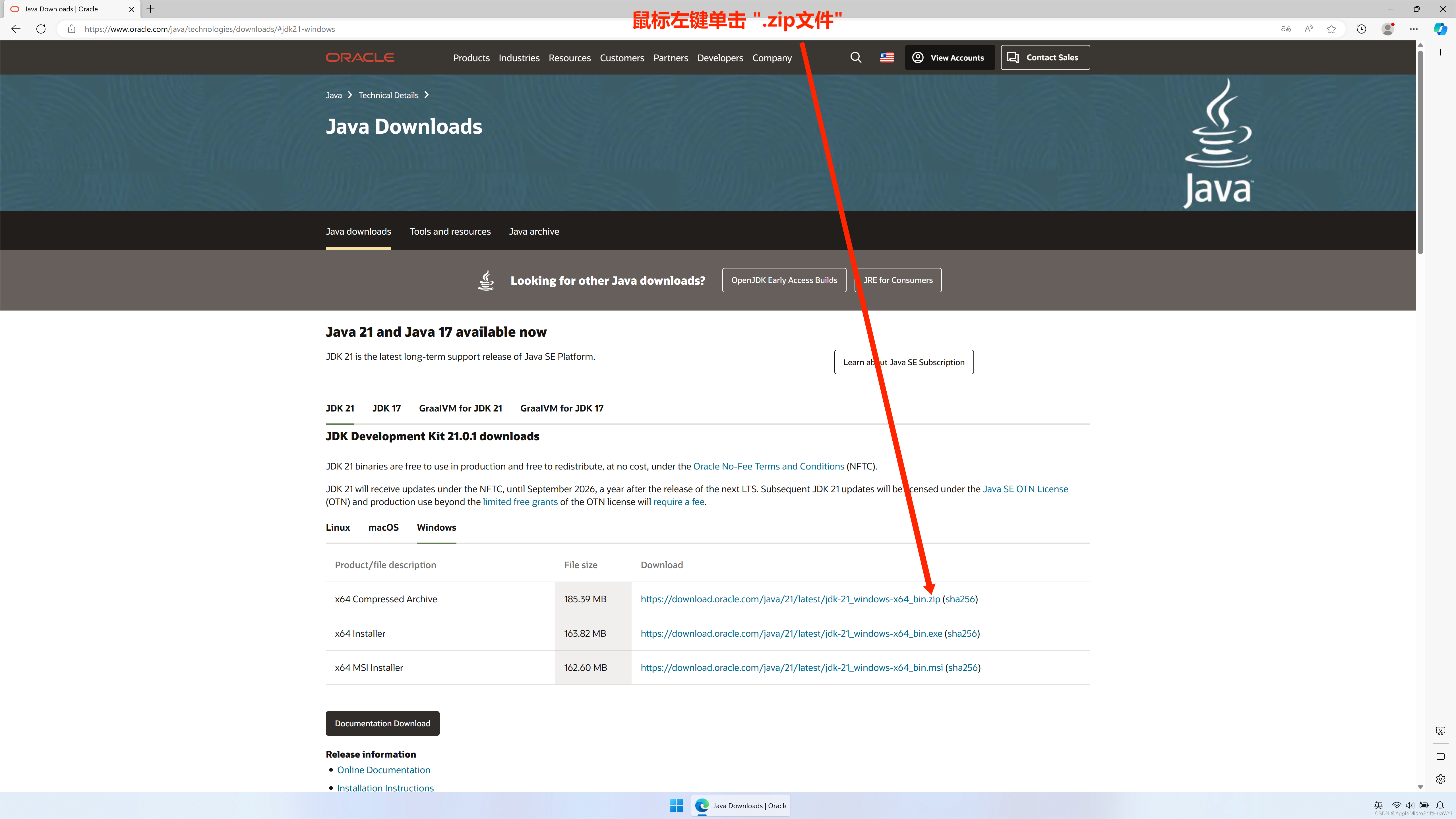Go to Java breadcrumb link
1456x819 pixels.
pyautogui.click(x=334, y=95)
